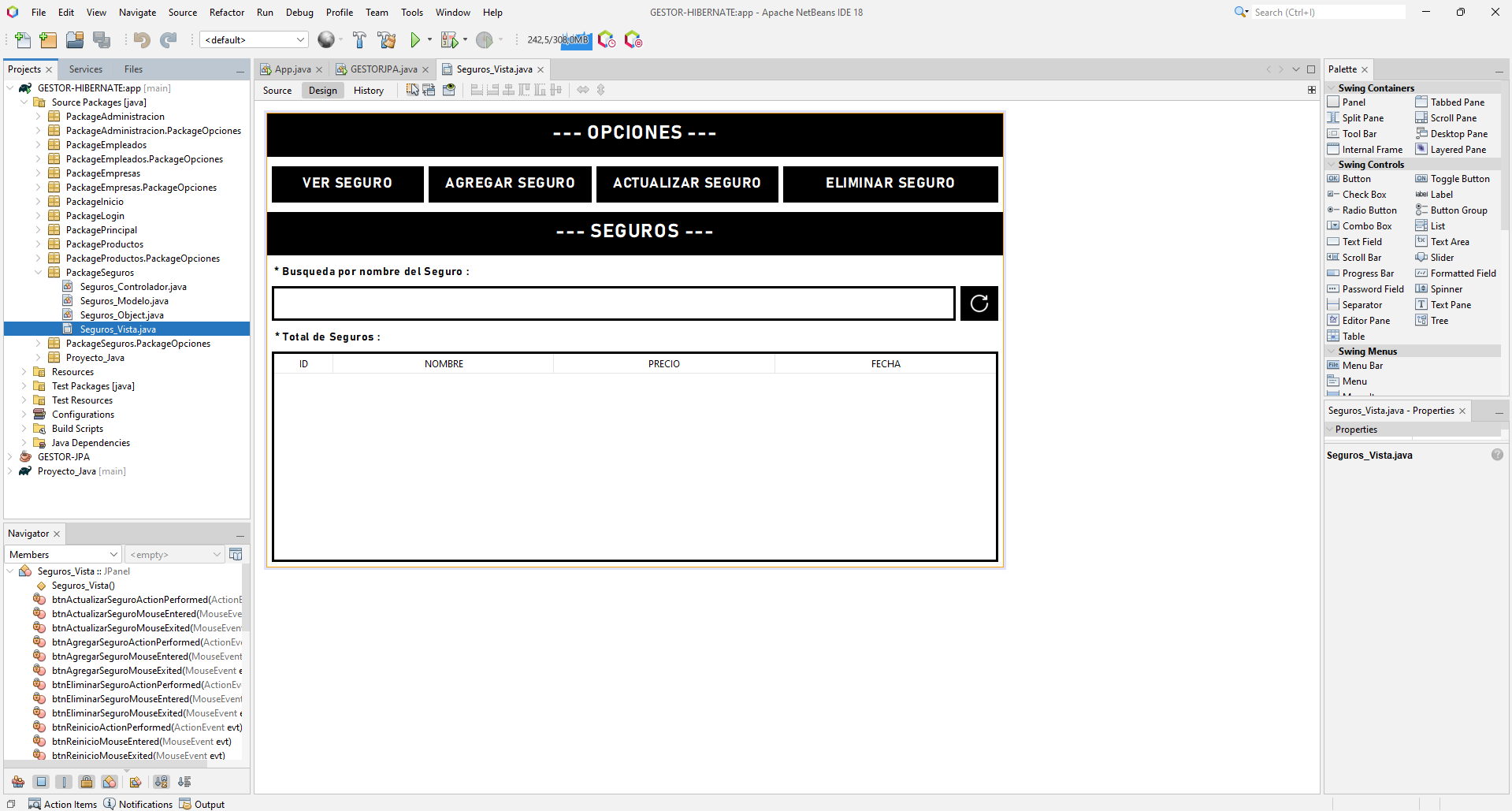Open Action Items in the status bar
This screenshot has height=811, width=1512.
tap(62, 804)
